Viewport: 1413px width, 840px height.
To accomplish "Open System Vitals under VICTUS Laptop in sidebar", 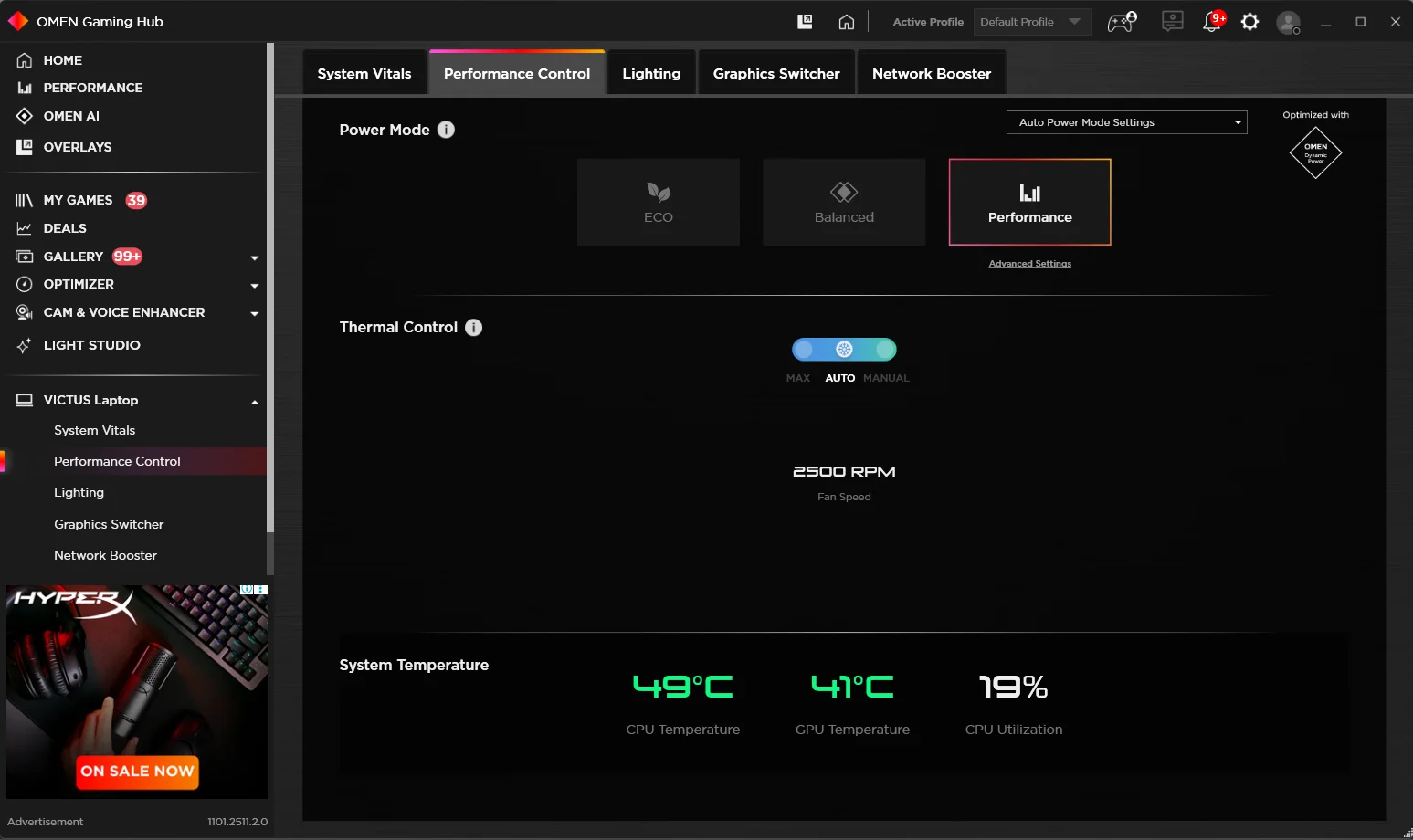I will point(94,430).
